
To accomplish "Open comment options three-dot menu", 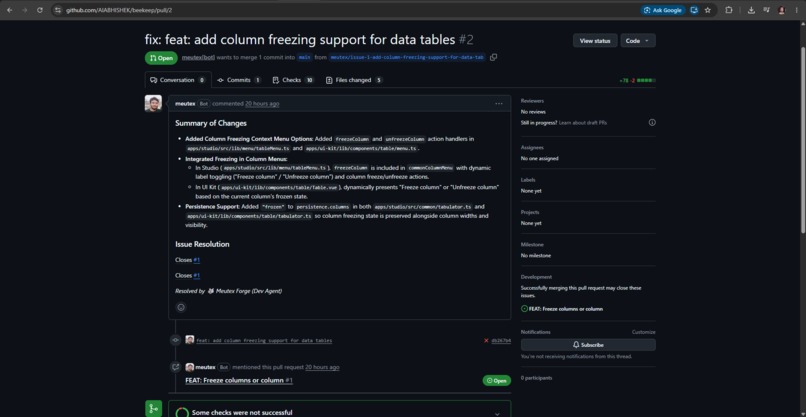I will coord(499,103).
